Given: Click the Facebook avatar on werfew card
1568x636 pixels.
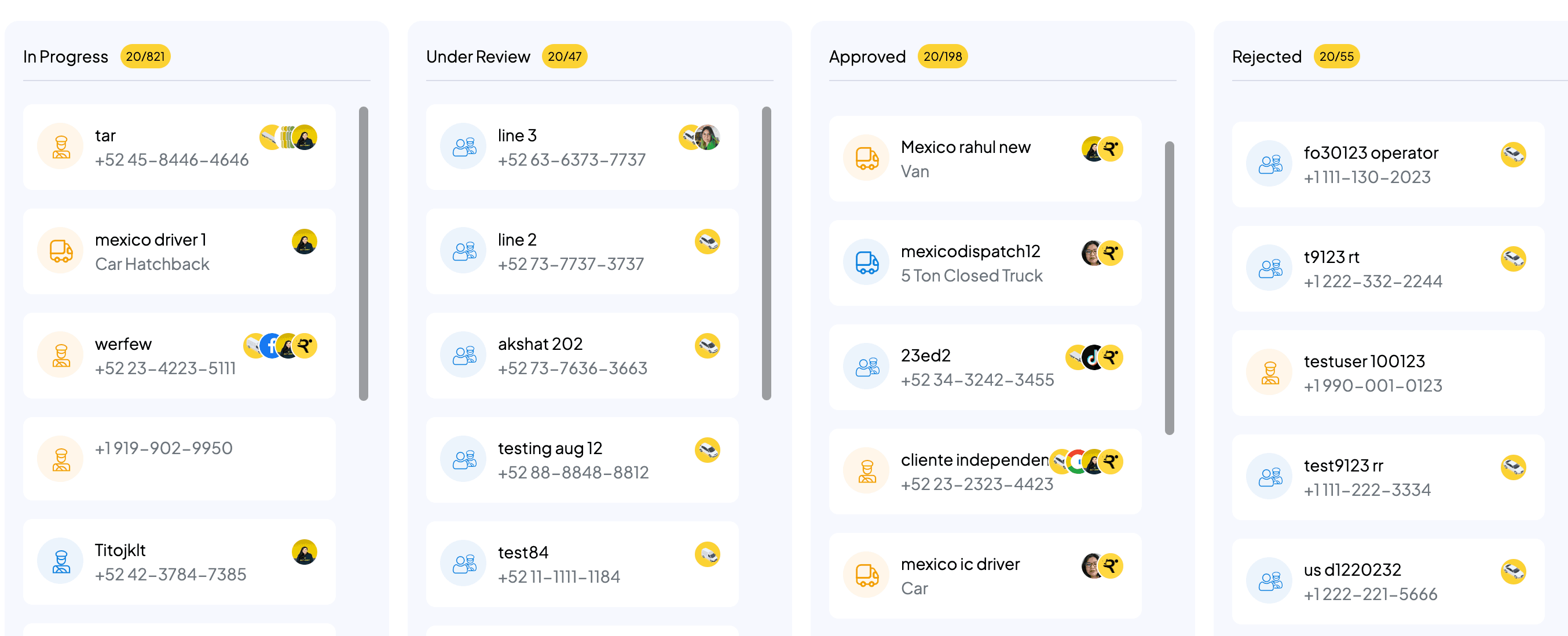Looking at the screenshot, I should [271, 346].
